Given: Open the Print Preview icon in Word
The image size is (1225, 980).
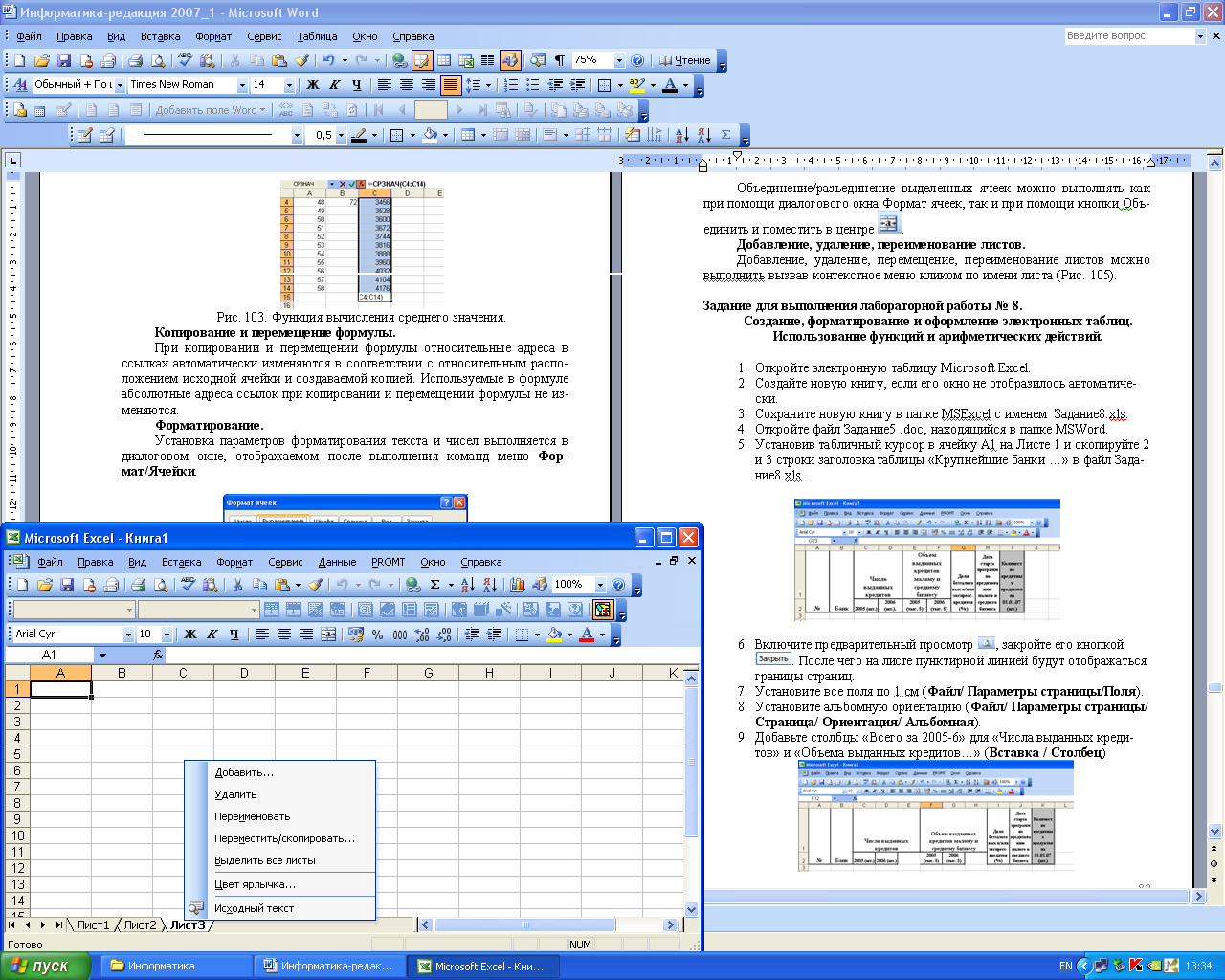Looking at the screenshot, I should tap(158, 60).
